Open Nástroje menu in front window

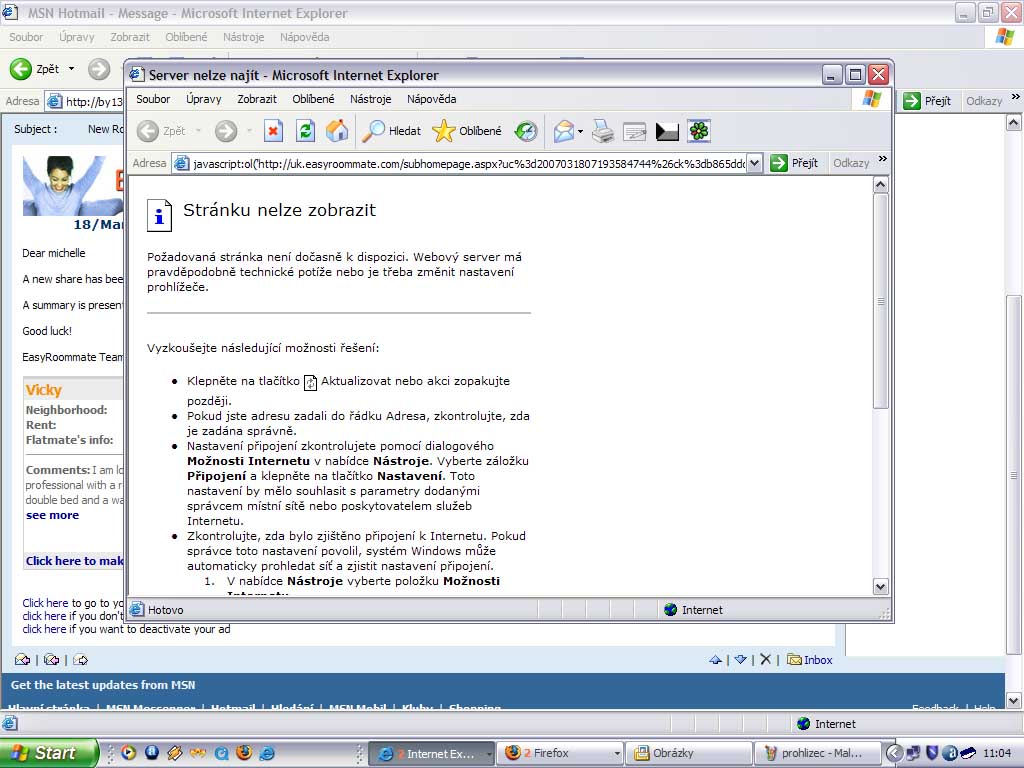point(370,99)
